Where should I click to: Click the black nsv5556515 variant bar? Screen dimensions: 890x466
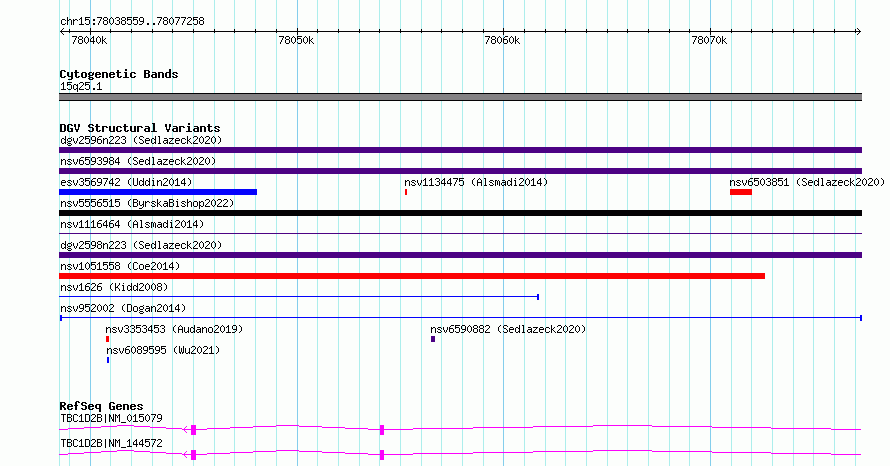click(x=460, y=213)
